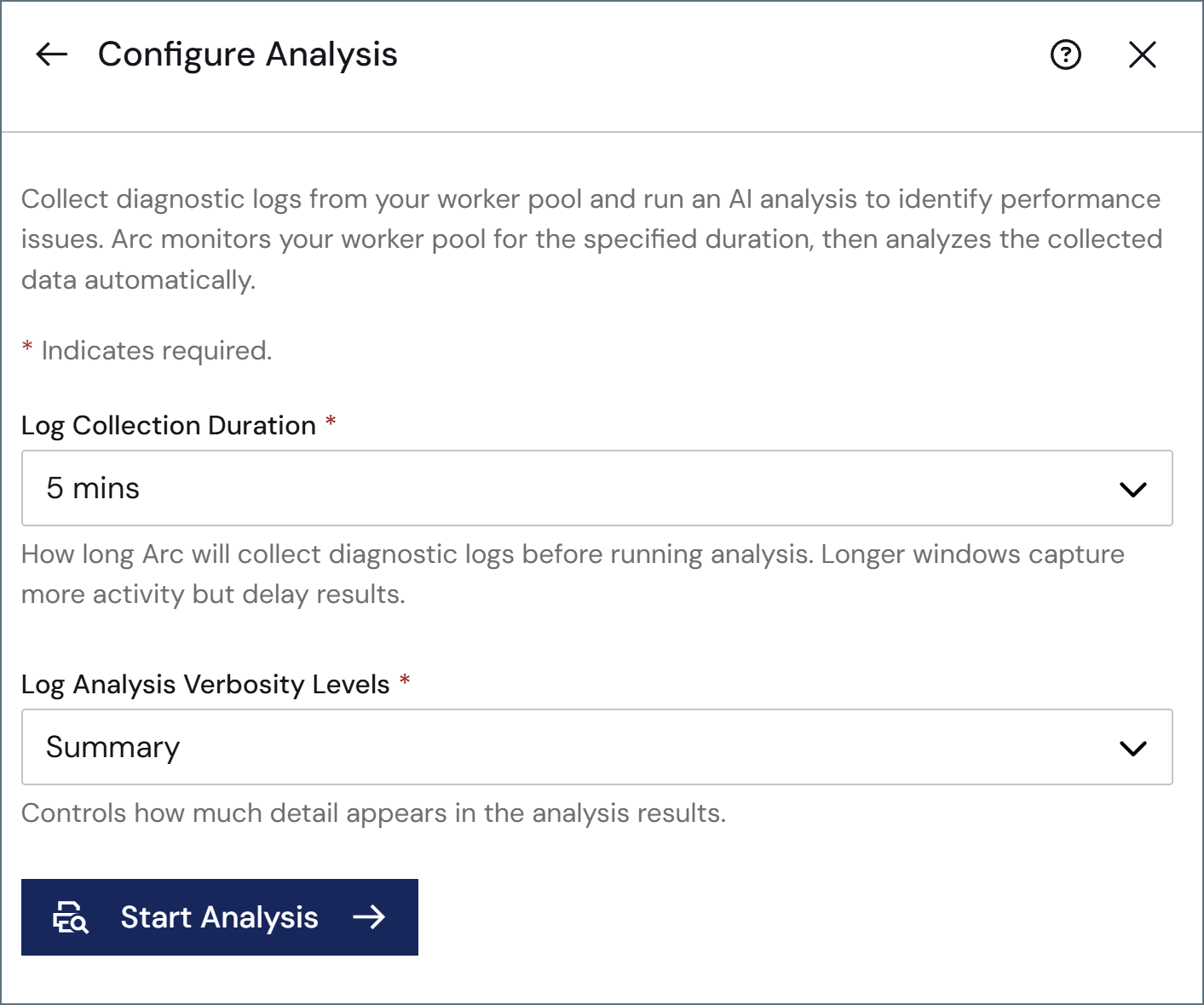The image size is (1204, 1005).
Task: Click the Log Analysis Verbosity Levels label
Action: (x=205, y=684)
